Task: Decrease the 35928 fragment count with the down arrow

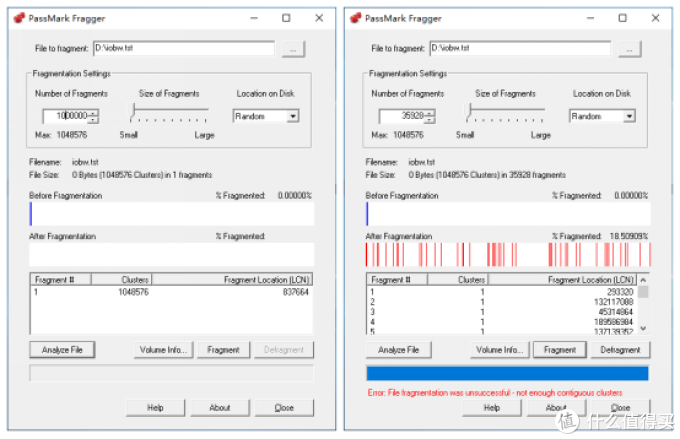Action: pos(430,119)
